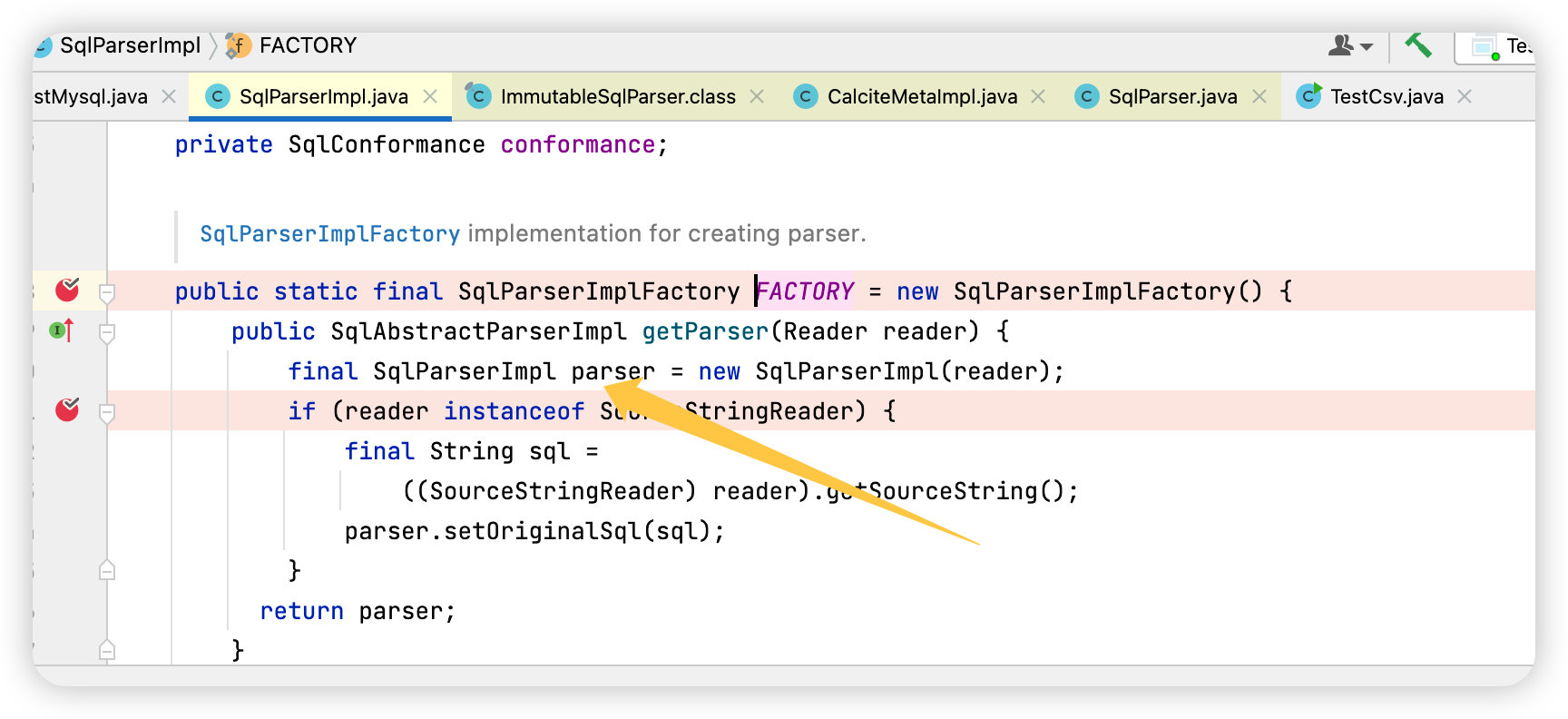Image resolution: width=1568 pixels, height=719 pixels.
Task: Click the 'private' keyword
Action: pyautogui.click(x=223, y=144)
